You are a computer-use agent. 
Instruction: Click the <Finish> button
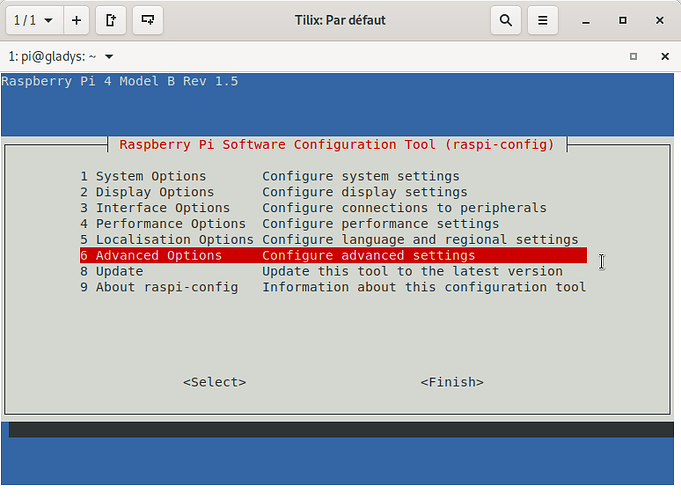coord(452,382)
